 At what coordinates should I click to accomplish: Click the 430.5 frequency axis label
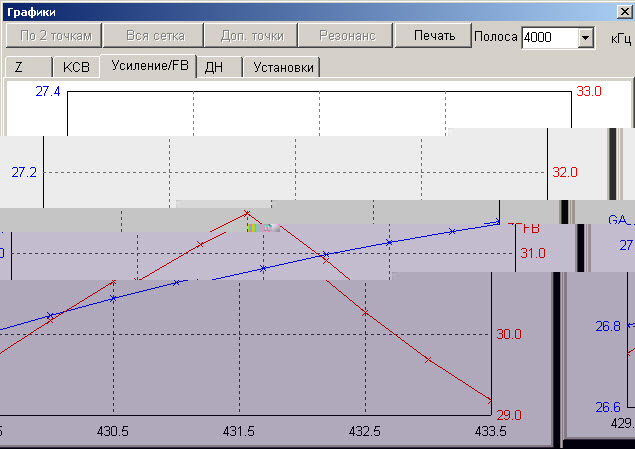113,431
